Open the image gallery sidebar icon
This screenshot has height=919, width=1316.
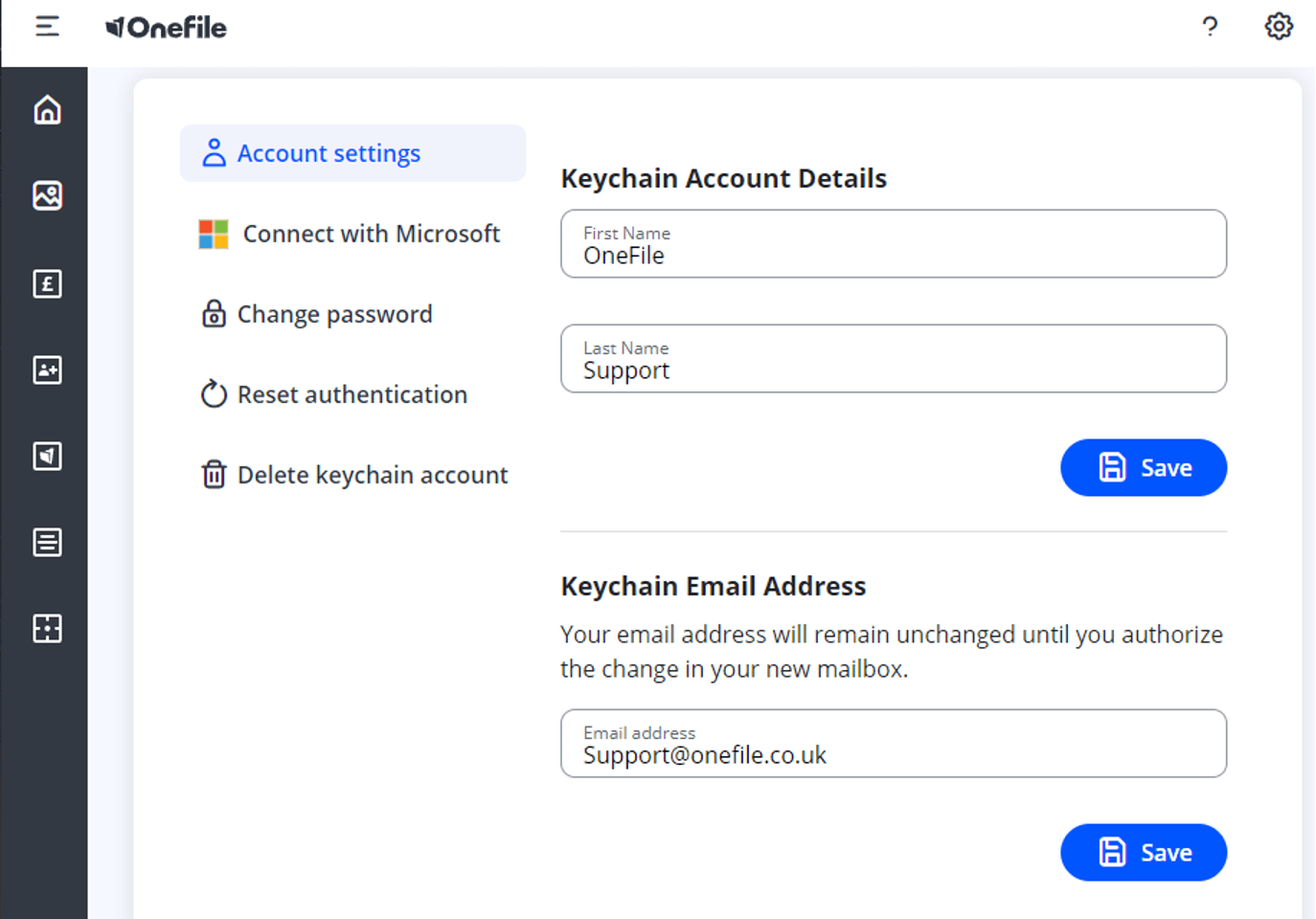[47, 196]
